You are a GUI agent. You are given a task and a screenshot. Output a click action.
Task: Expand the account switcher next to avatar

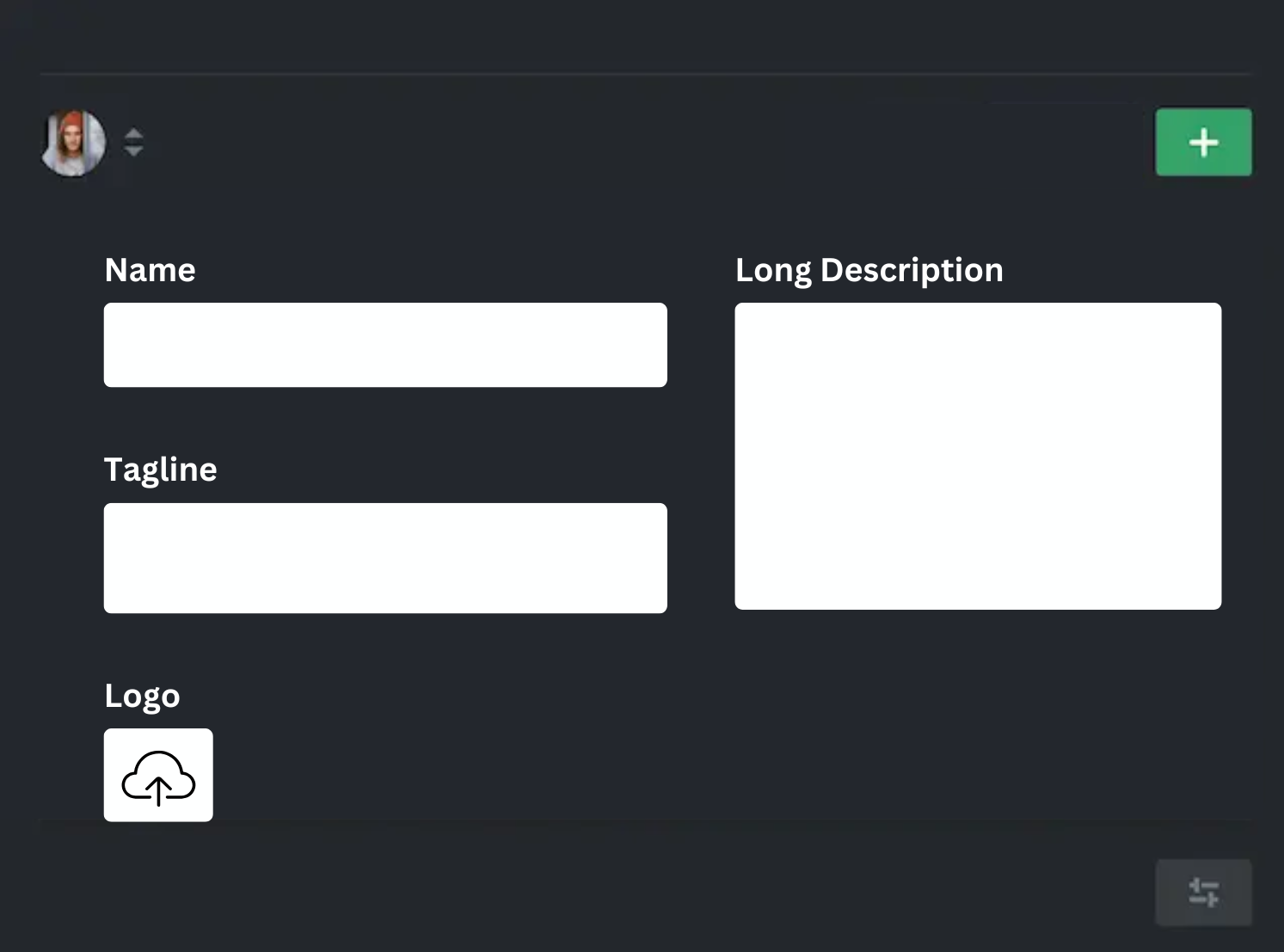click(133, 142)
